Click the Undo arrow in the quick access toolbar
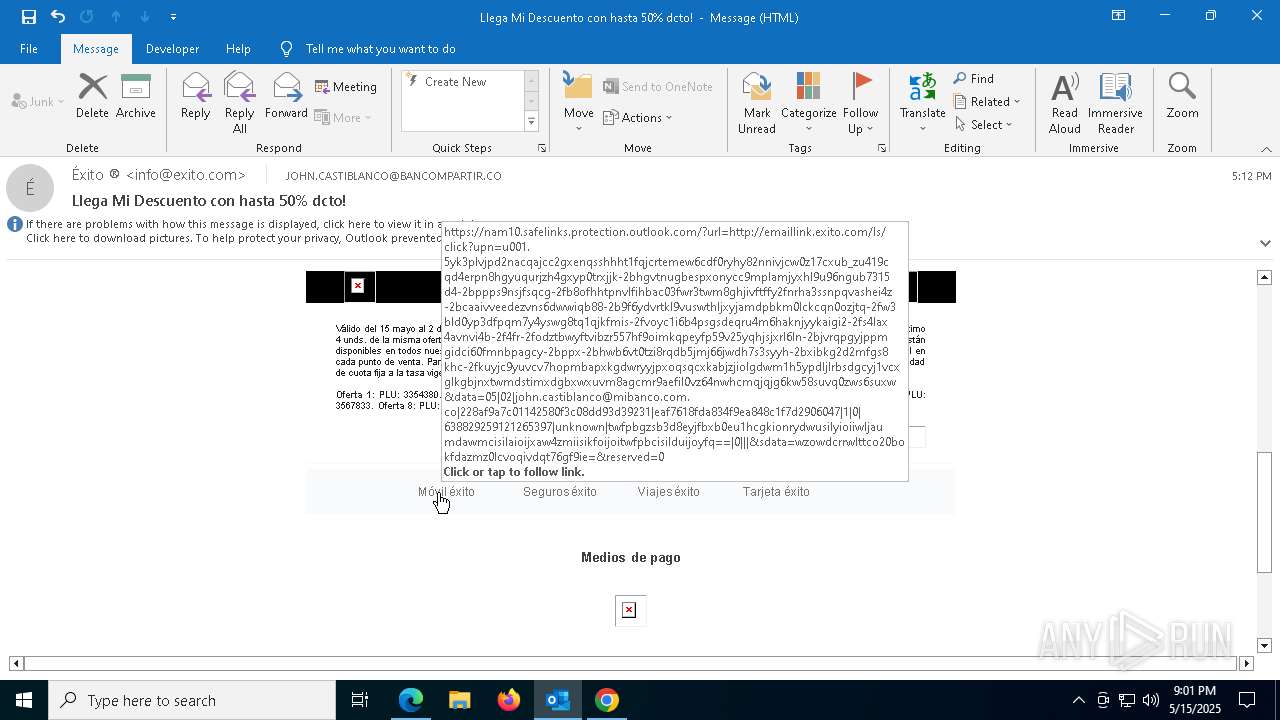The image size is (1280, 720). tap(58, 17)
